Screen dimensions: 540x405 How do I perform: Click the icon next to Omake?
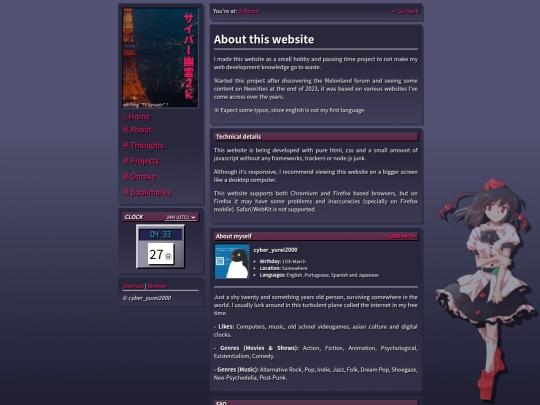[x=125, y=176]
